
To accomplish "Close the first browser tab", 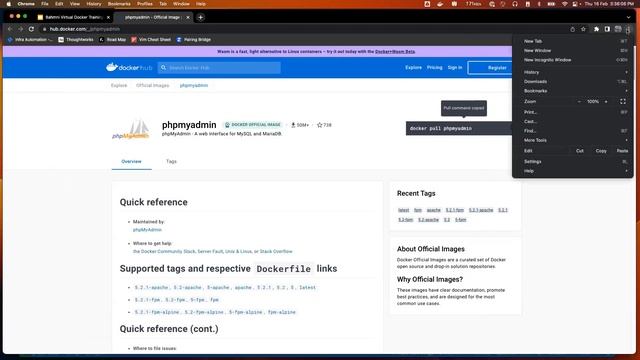I will click(x=108, y=18).
